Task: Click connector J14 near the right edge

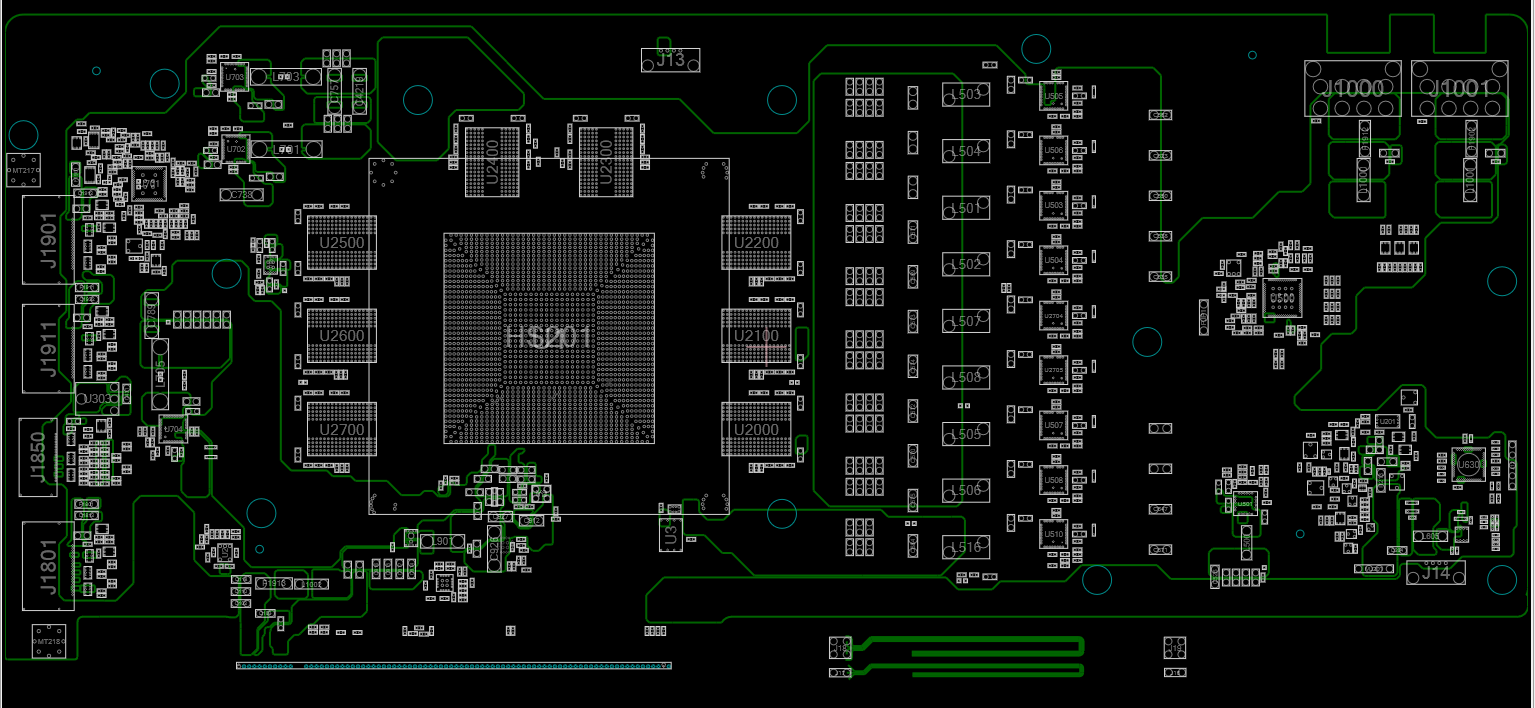Action: coord(1436,573)
